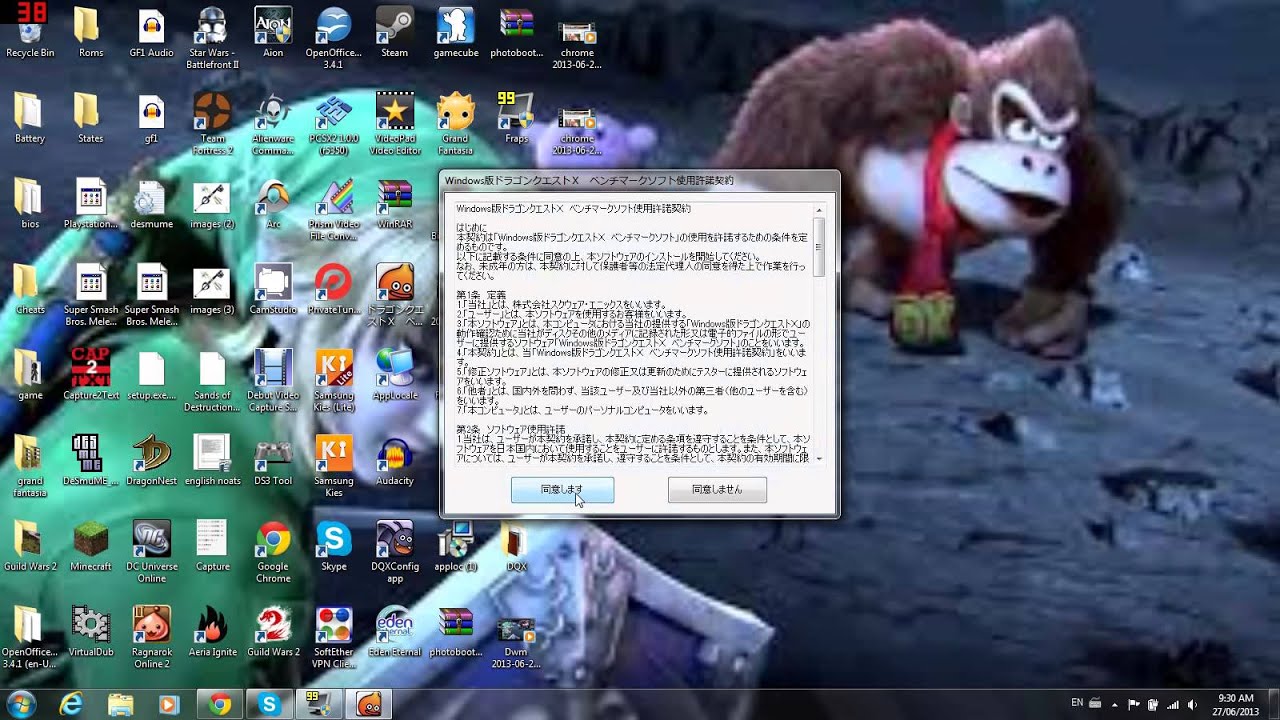Select the PCSX2 desktop shortcut
This screenshot has height=720, width=1280.
pos(333,124)
